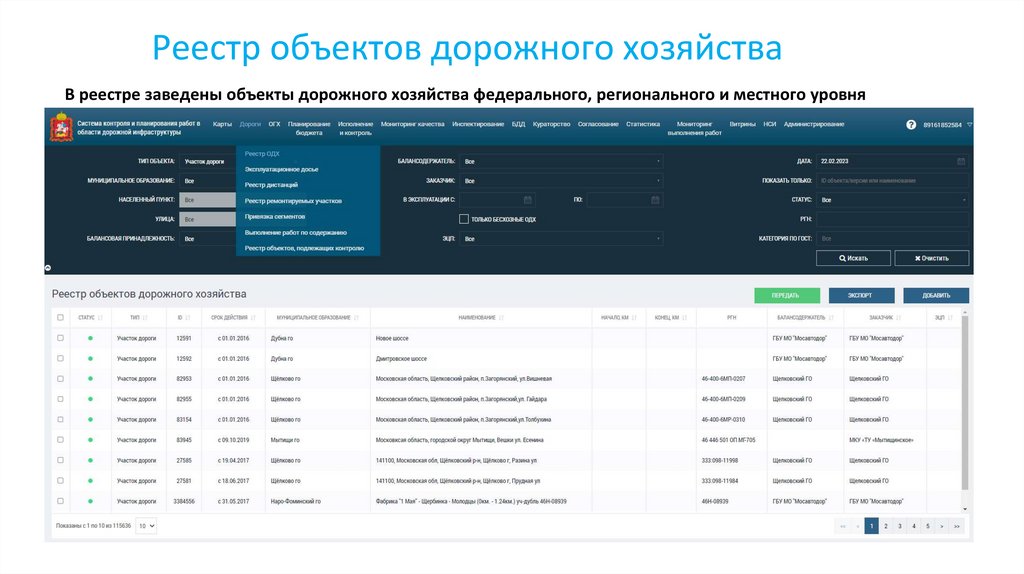Check the row for Новое шоссе

tap(60, 338)
